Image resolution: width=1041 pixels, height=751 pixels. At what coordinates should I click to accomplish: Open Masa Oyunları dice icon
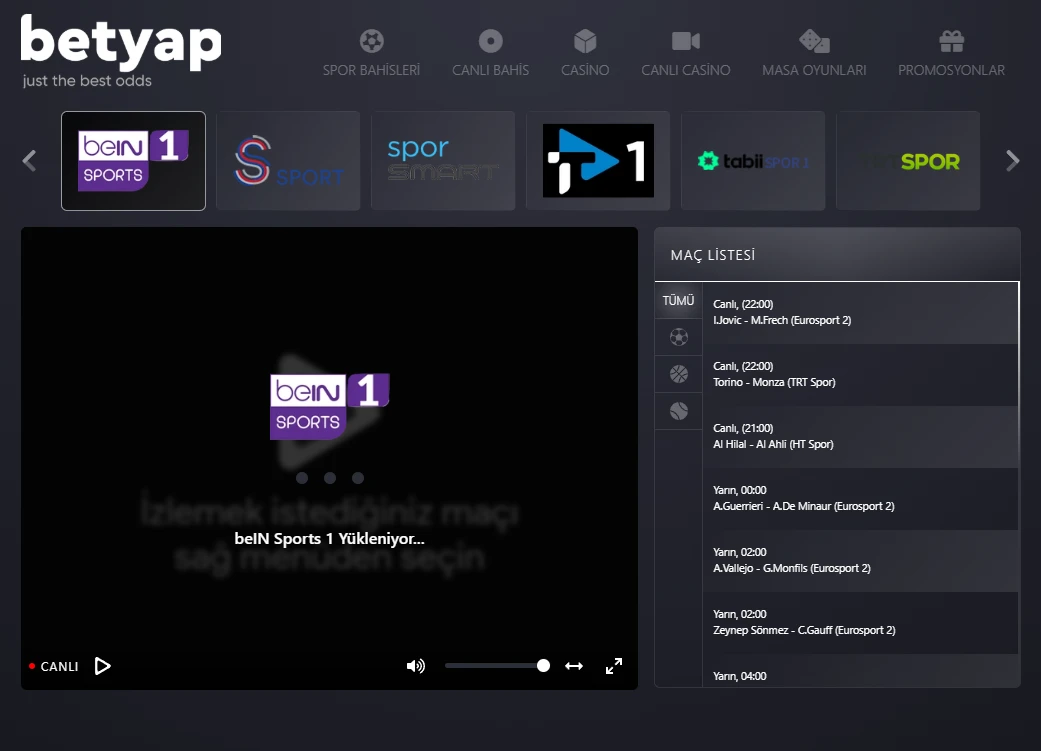click(814, 41)
